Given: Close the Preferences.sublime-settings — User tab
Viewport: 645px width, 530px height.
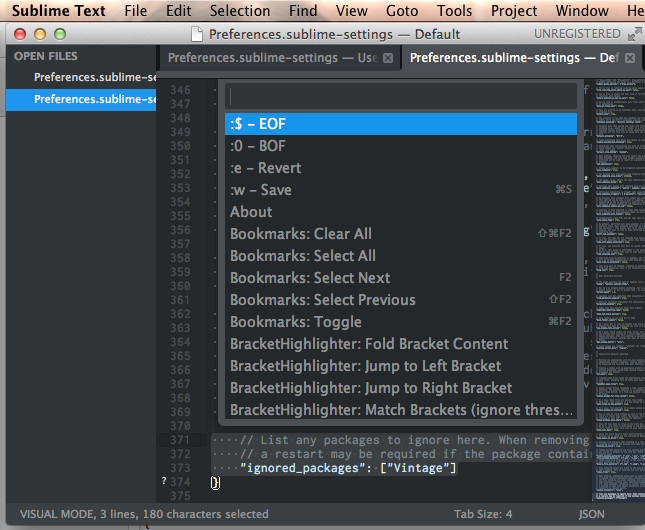Looking at the screenshot, I should (x=388, y=58).
